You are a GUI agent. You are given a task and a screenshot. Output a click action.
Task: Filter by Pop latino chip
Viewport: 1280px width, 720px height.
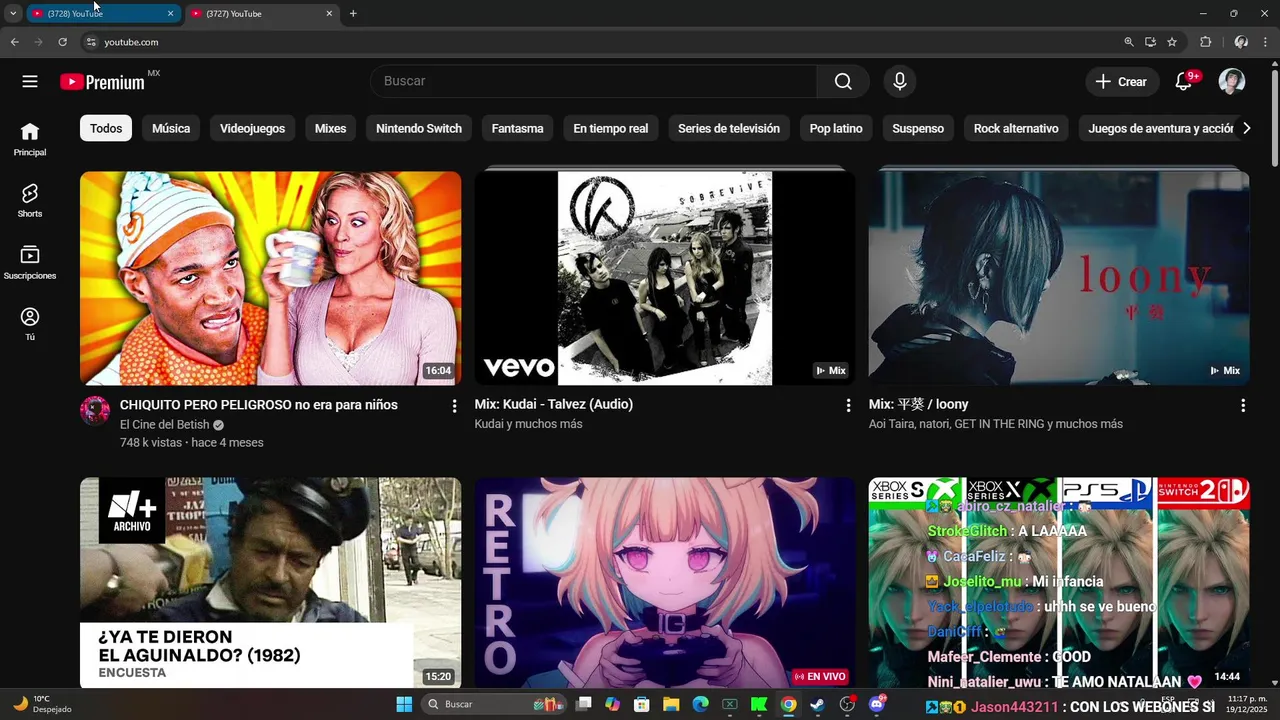click(836, 128)
